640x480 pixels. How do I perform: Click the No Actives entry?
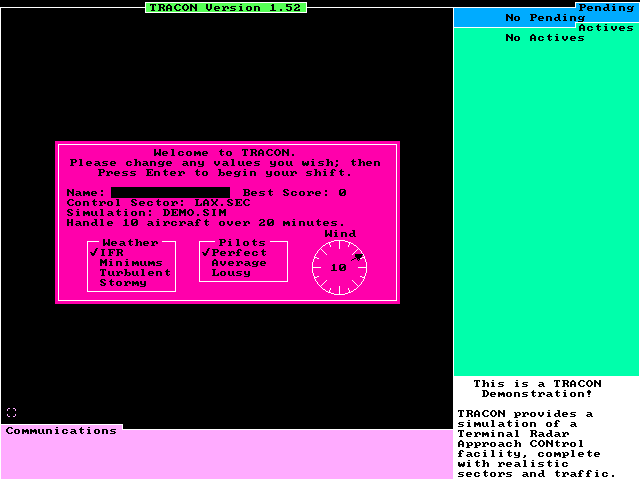pos(545,38)
